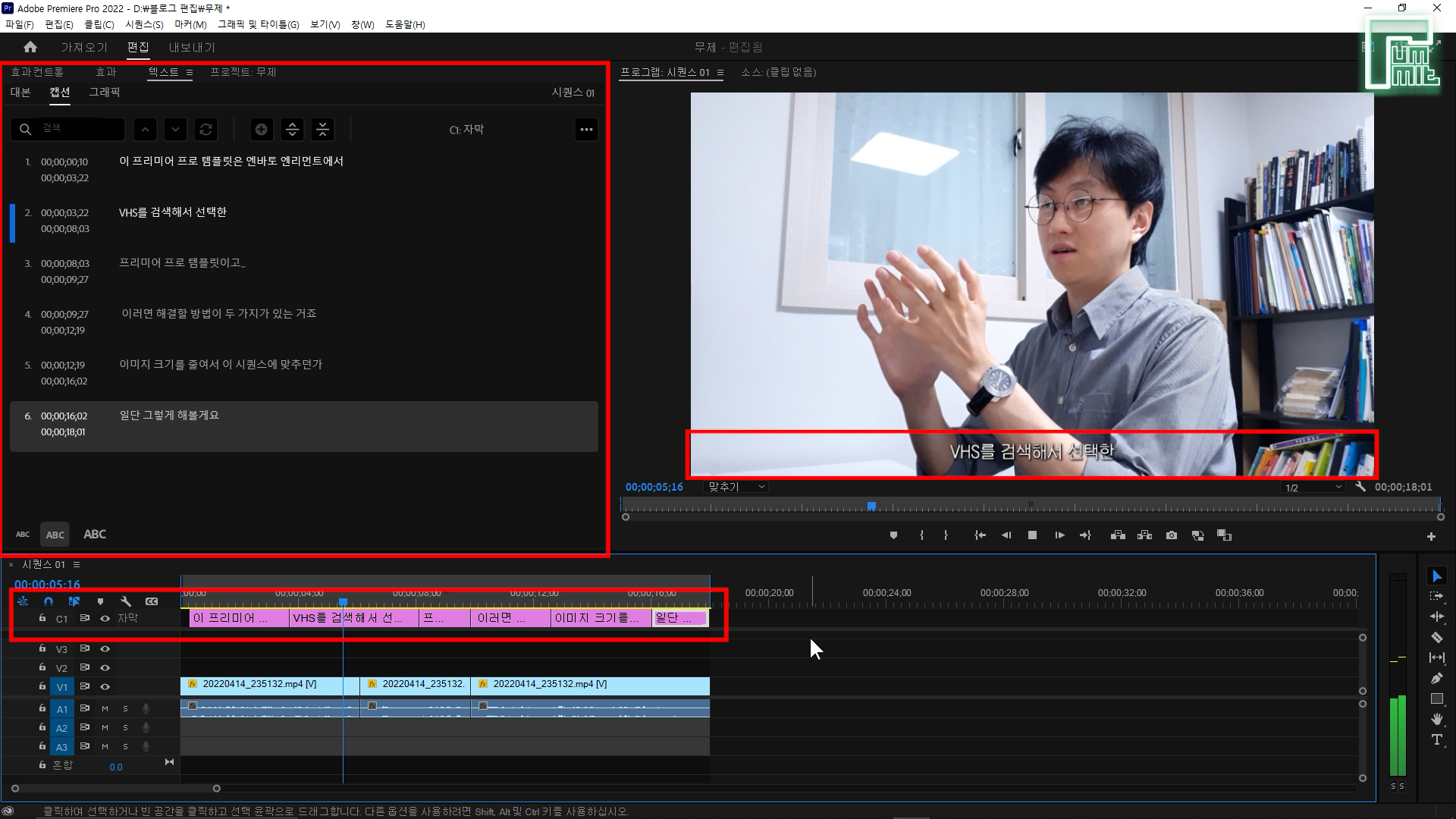Select the Razor tool in the toolbar
The image size is (1456, 819).
pyautogui.click(x=1436, y=638)
